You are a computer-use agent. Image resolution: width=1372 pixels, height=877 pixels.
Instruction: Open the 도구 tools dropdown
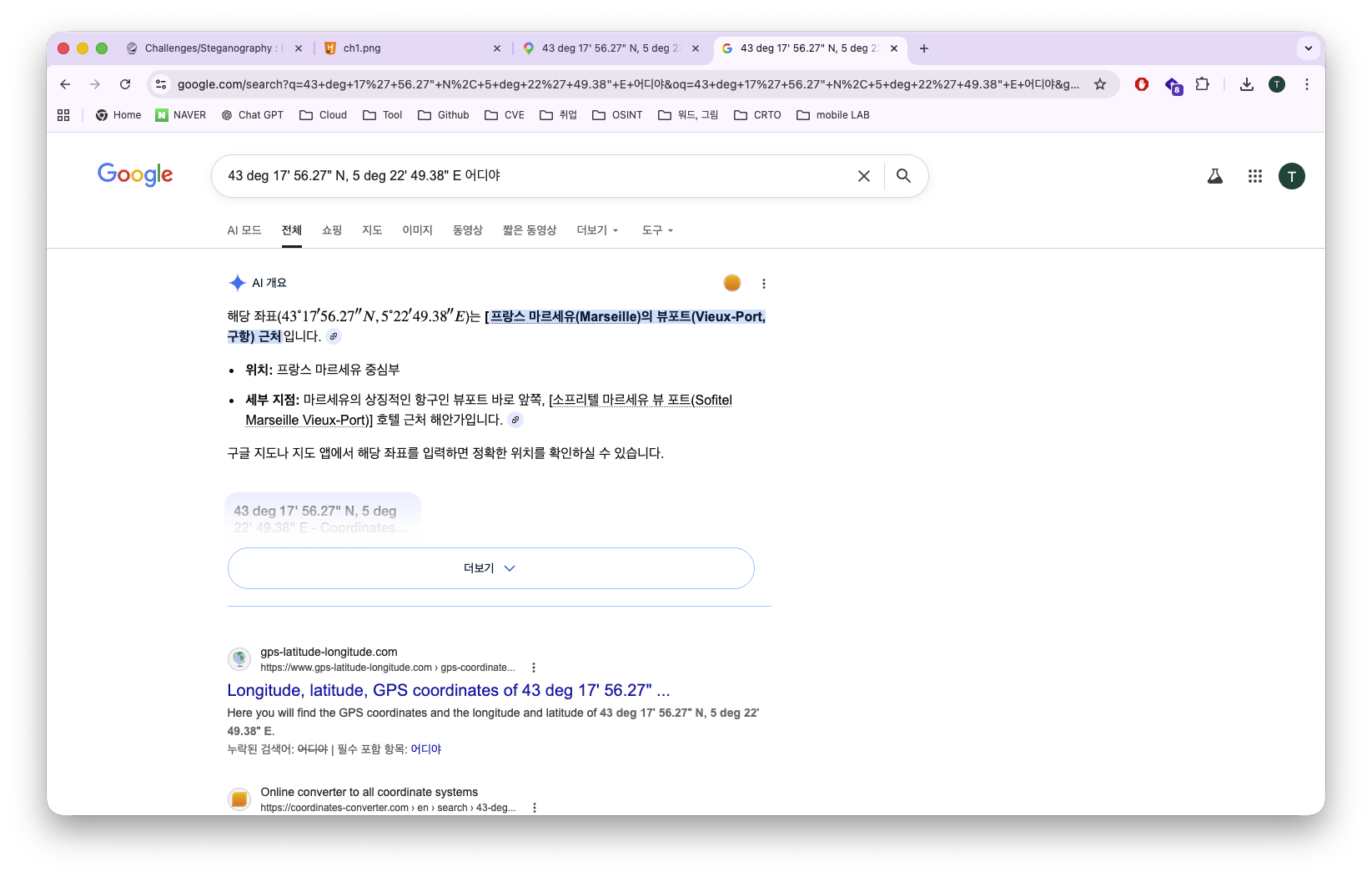coord(657,230)
